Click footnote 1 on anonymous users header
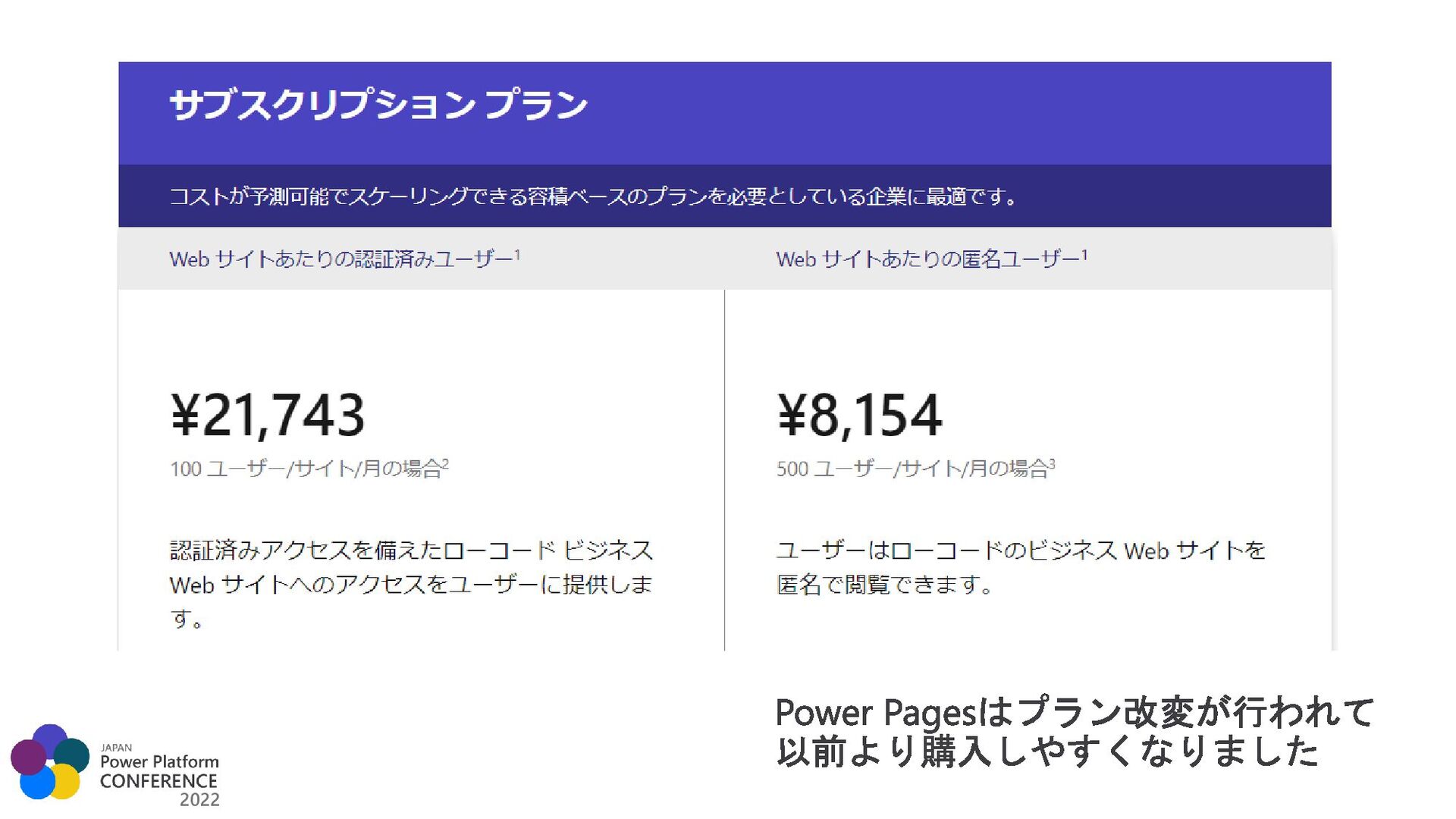Viewport: 1456px width, 819px height. click(1084, 255)
